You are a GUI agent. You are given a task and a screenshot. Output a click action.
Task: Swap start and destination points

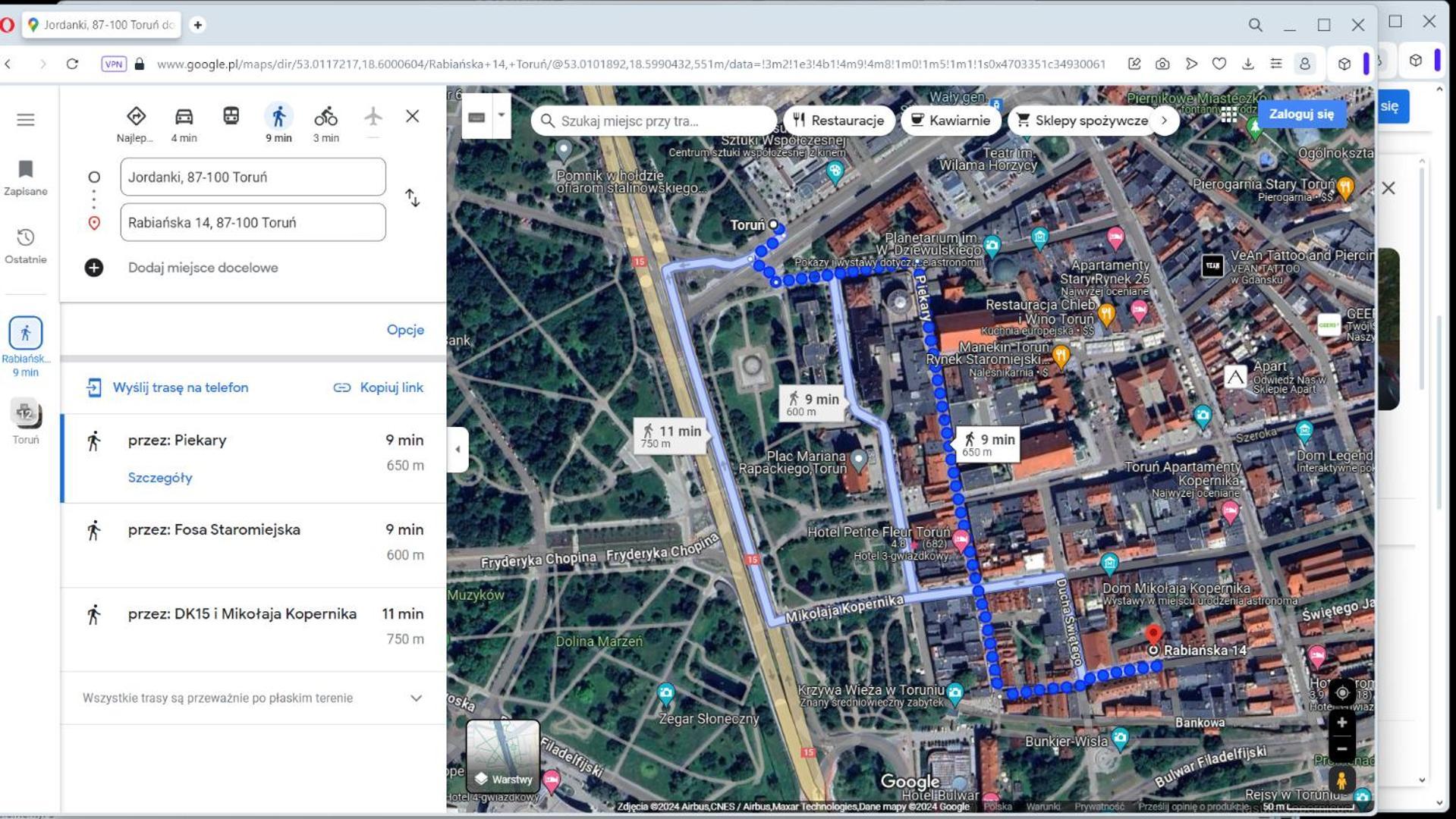click(x=412, y=198)
